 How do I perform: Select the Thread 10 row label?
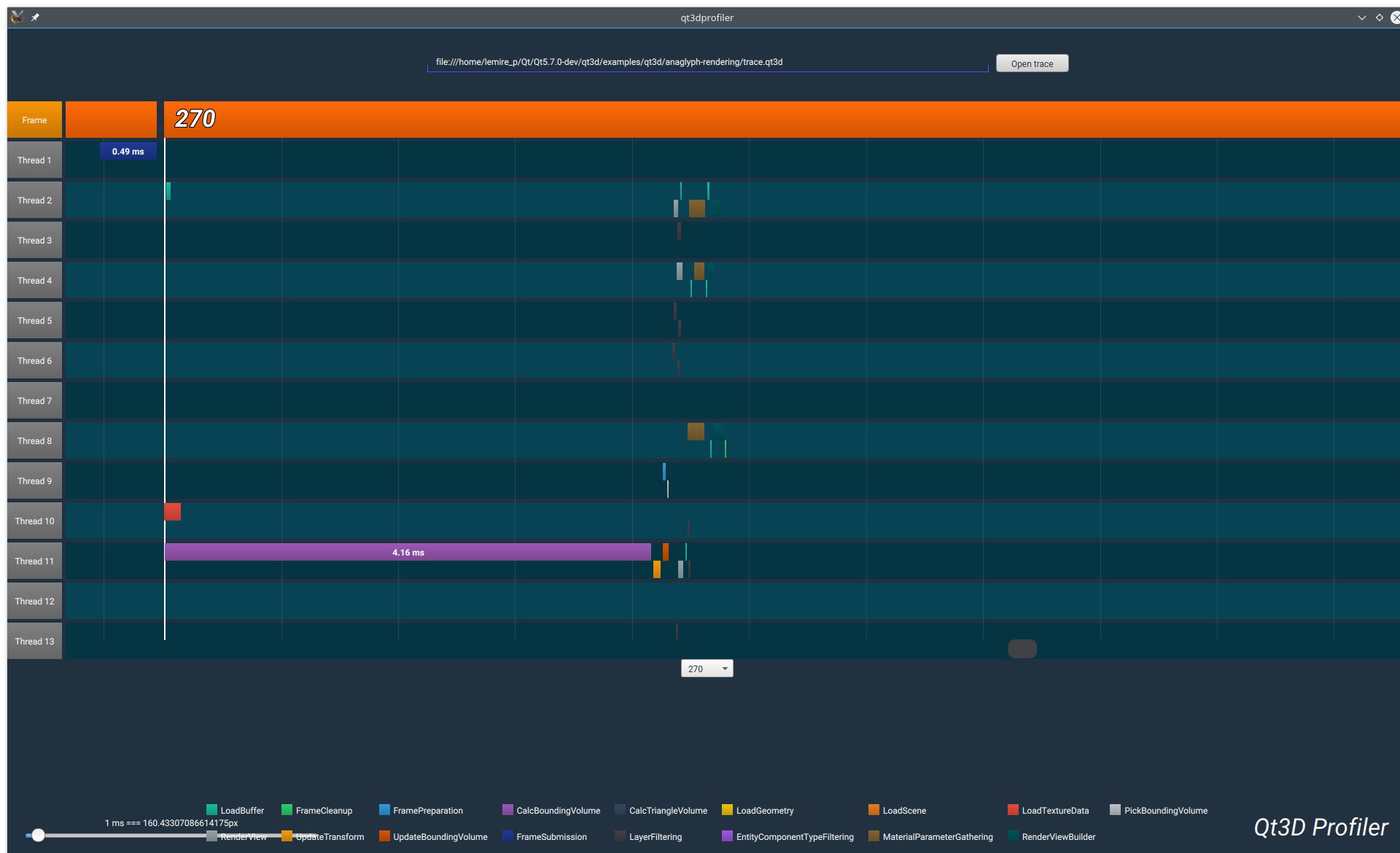tap(34, 521)
